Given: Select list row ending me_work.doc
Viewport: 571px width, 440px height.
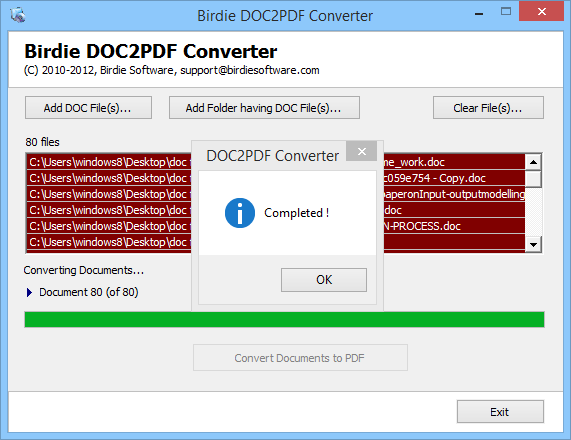Looking at the screenshot, I should [x=276, y=162].
